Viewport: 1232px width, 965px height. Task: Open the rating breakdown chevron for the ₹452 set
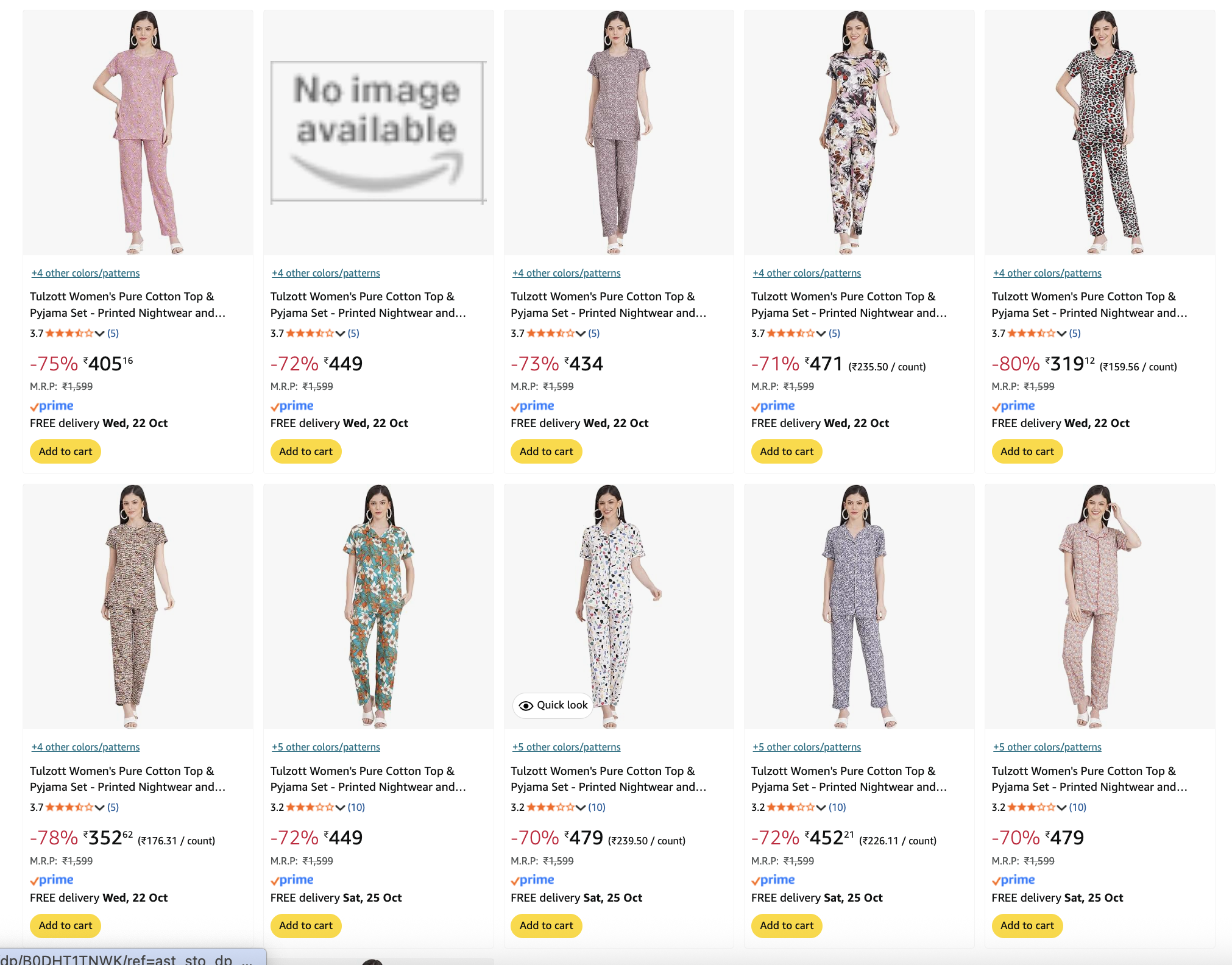(821, 807)
